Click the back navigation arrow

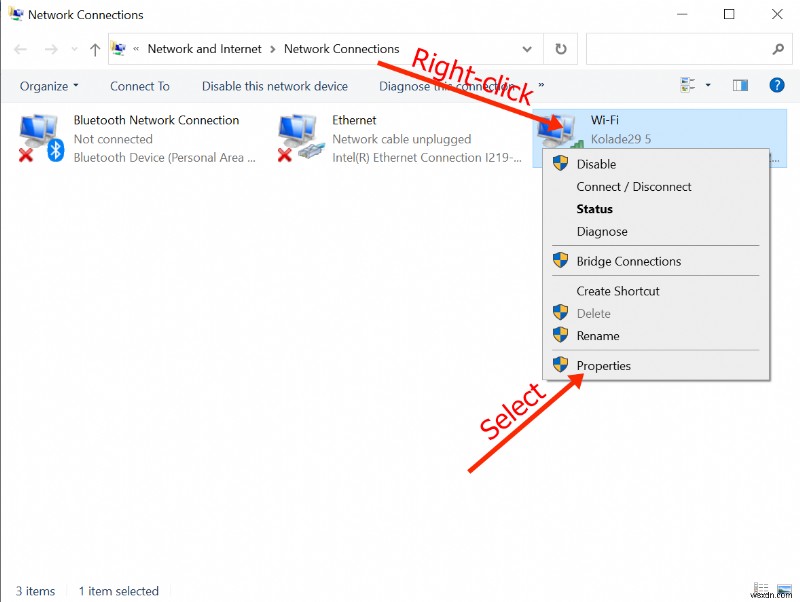click(x=20, y=48)
